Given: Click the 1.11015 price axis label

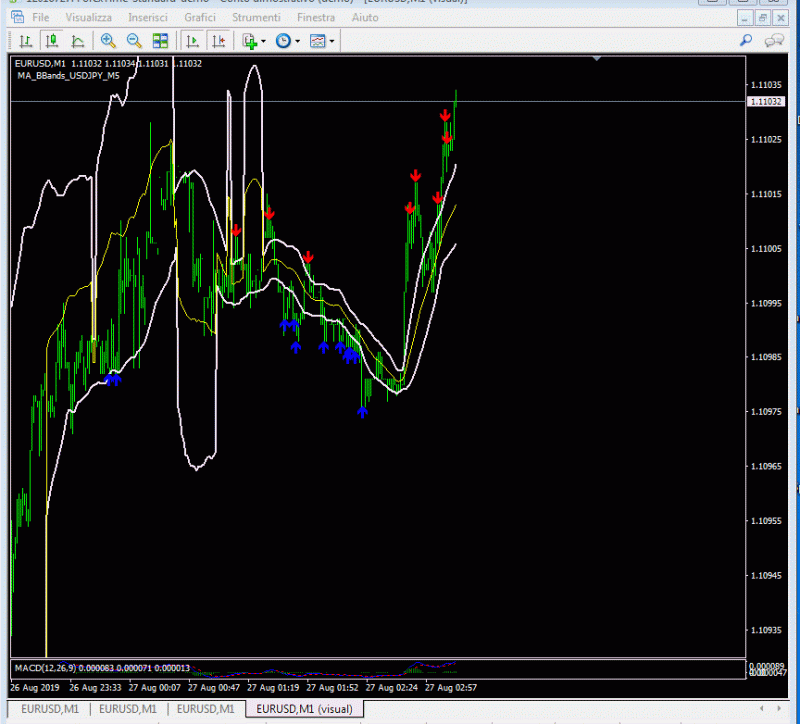Looking at the screenshot, I should (766, 194).
